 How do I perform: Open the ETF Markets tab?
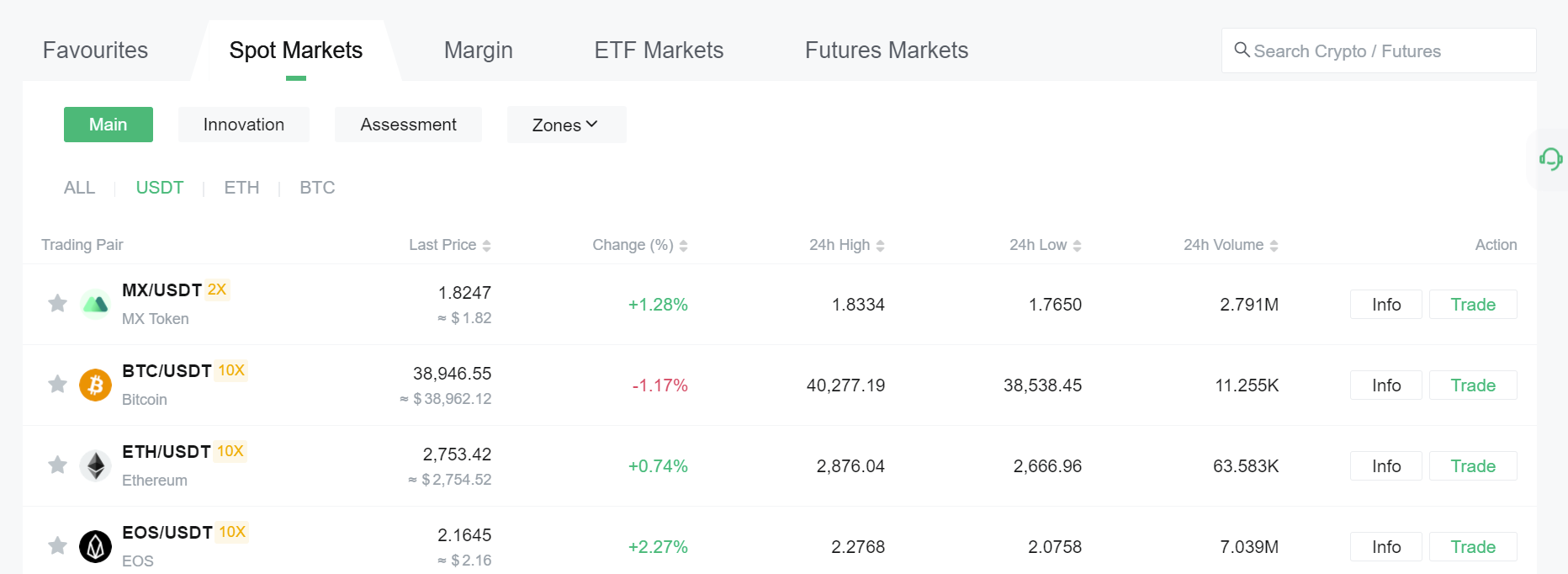click(659, 50)
